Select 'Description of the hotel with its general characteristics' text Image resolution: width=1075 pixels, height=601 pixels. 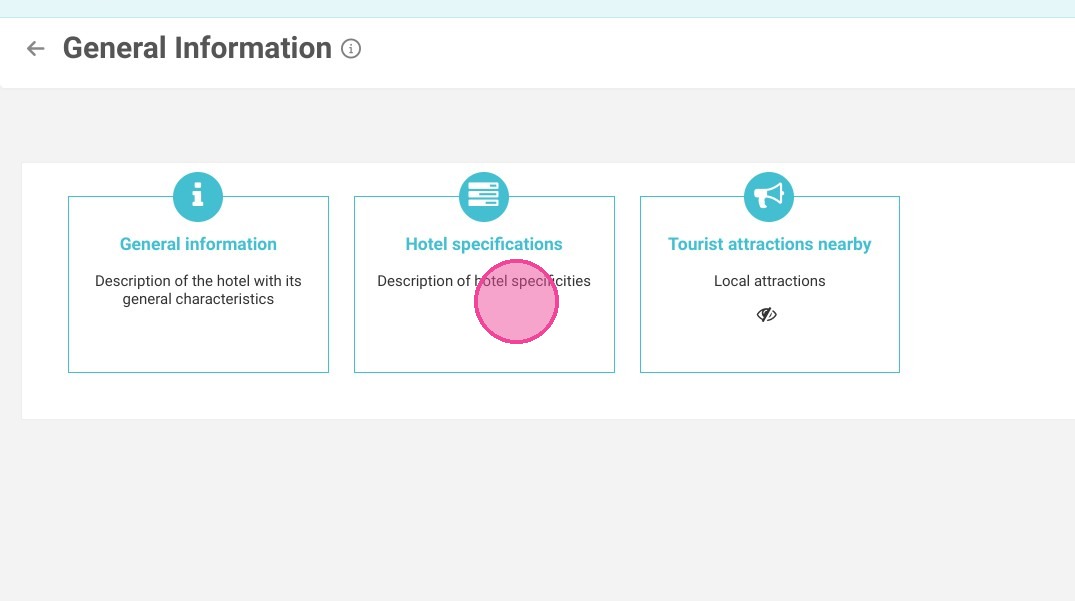click(198, 290)
